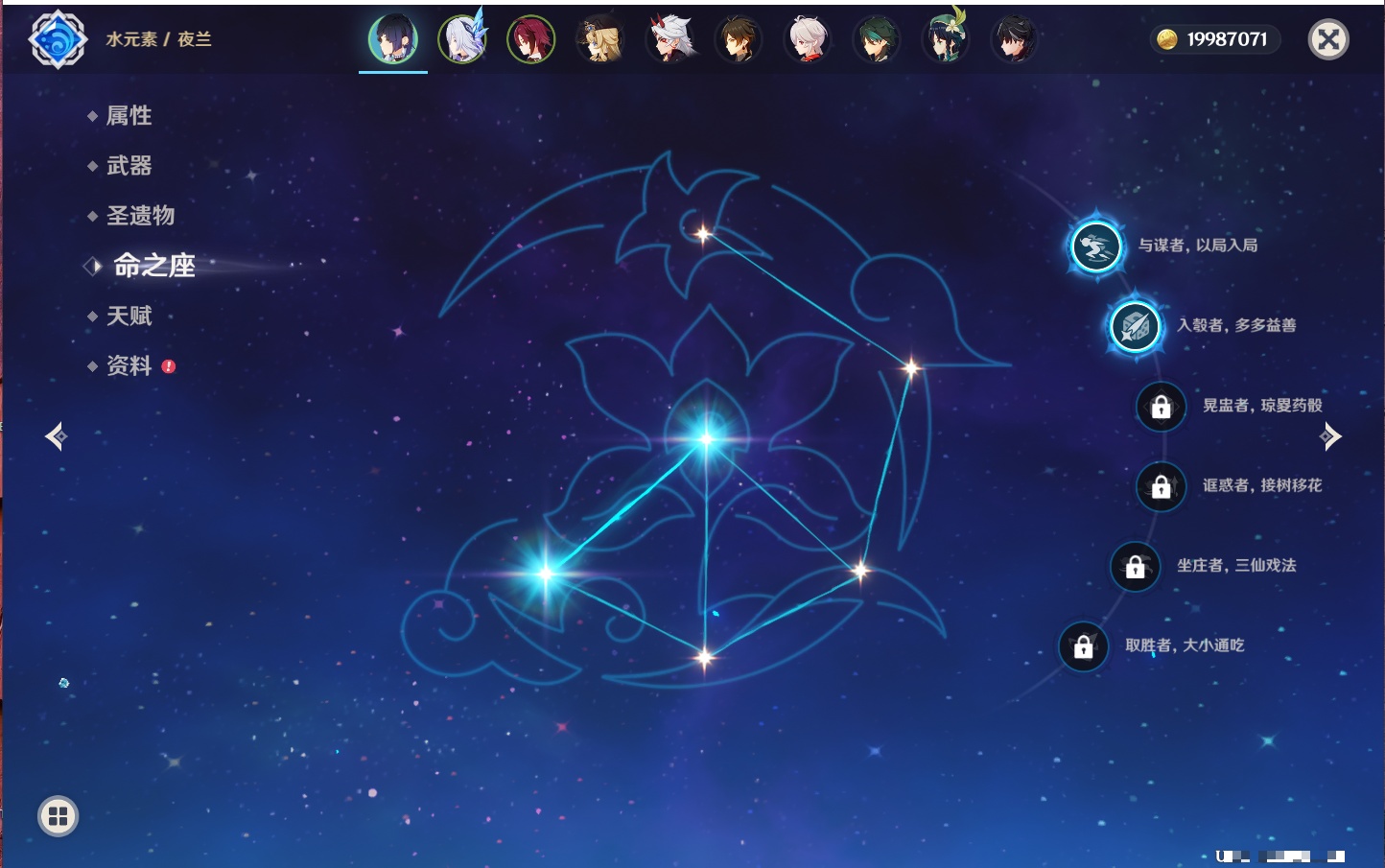Click the bright central star of the constellation
Screen dimensions: 1385x868
tap(706, 439)
